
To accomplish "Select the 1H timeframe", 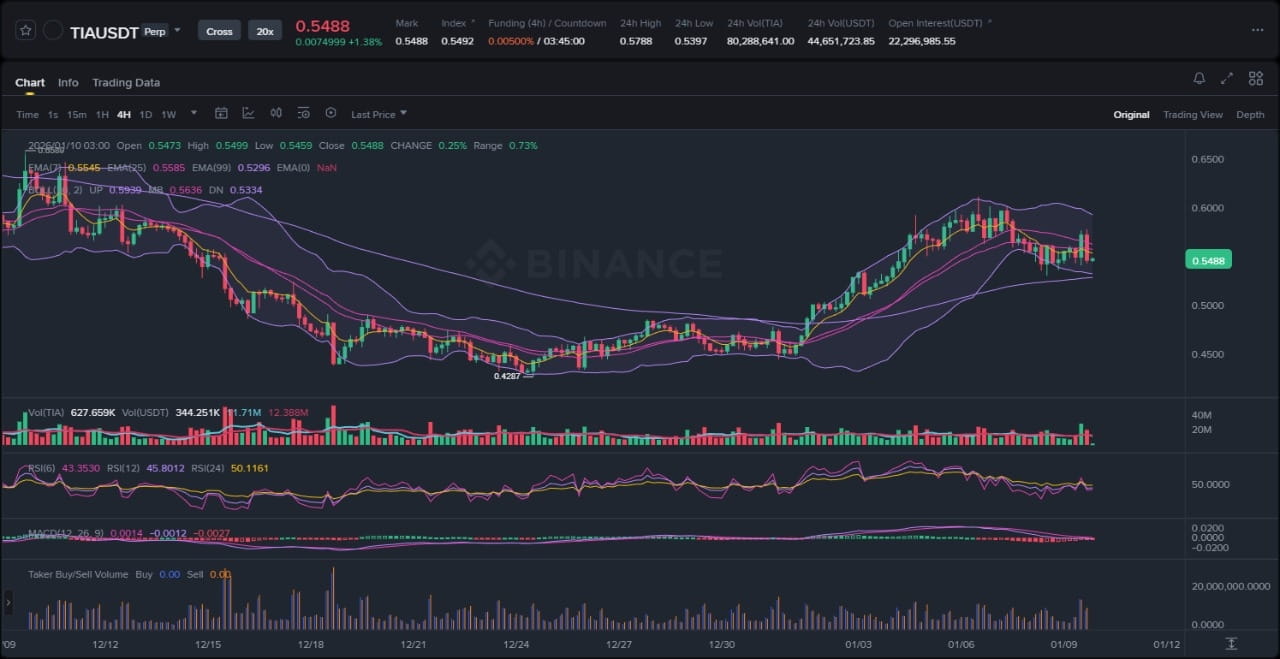I will click(102, 115).
